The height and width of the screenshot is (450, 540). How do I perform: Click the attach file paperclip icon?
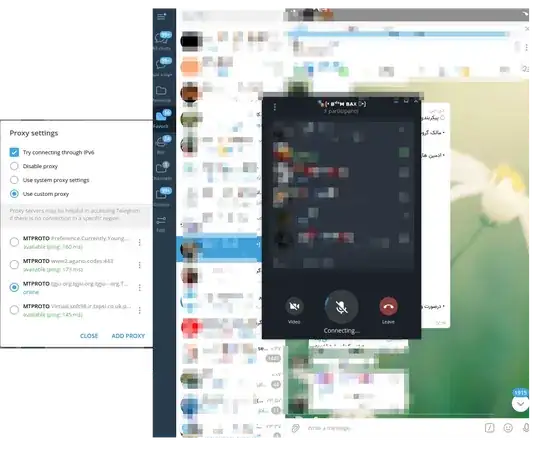295,428
